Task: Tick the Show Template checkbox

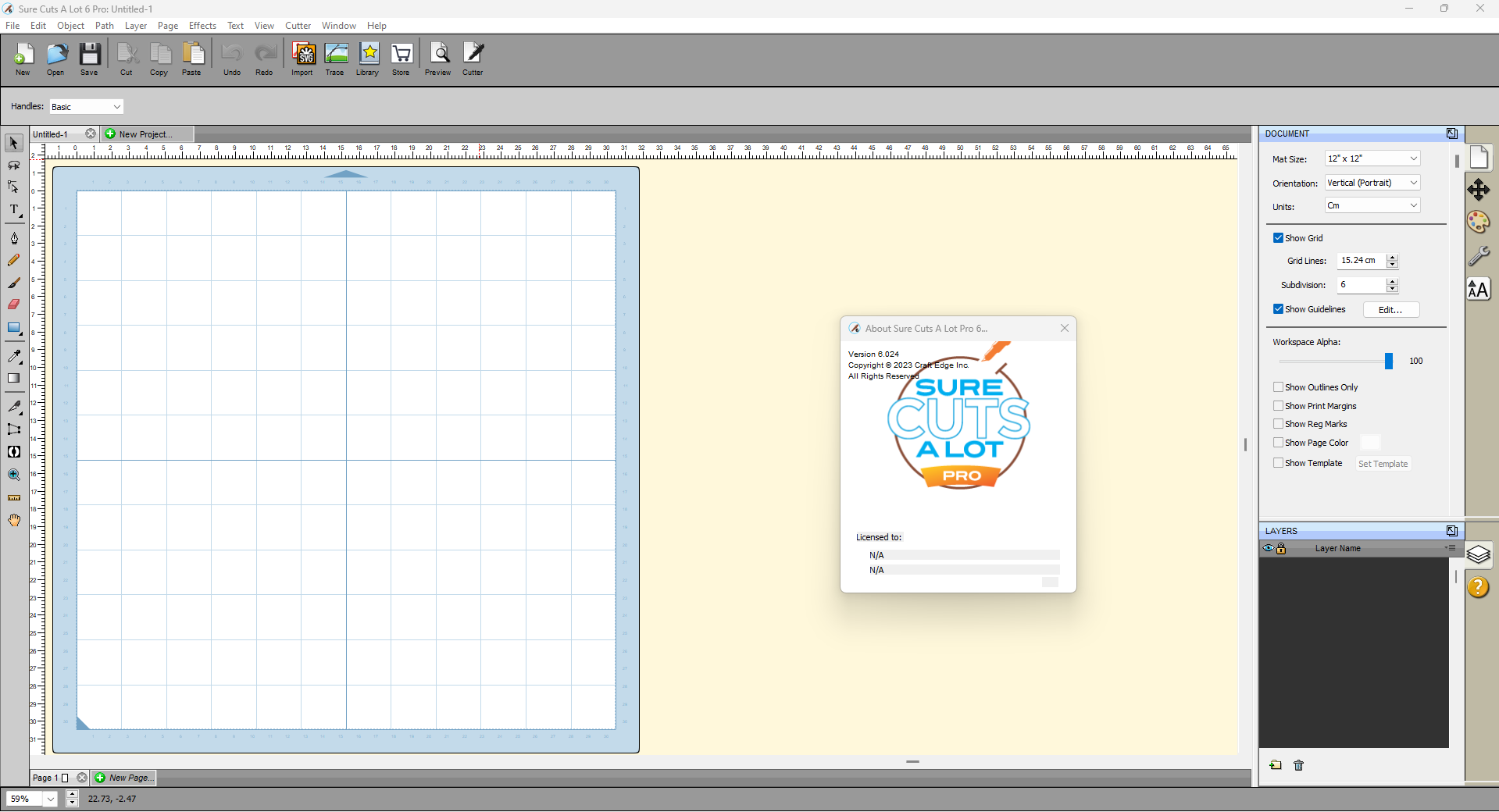Action: point(1278,463)
